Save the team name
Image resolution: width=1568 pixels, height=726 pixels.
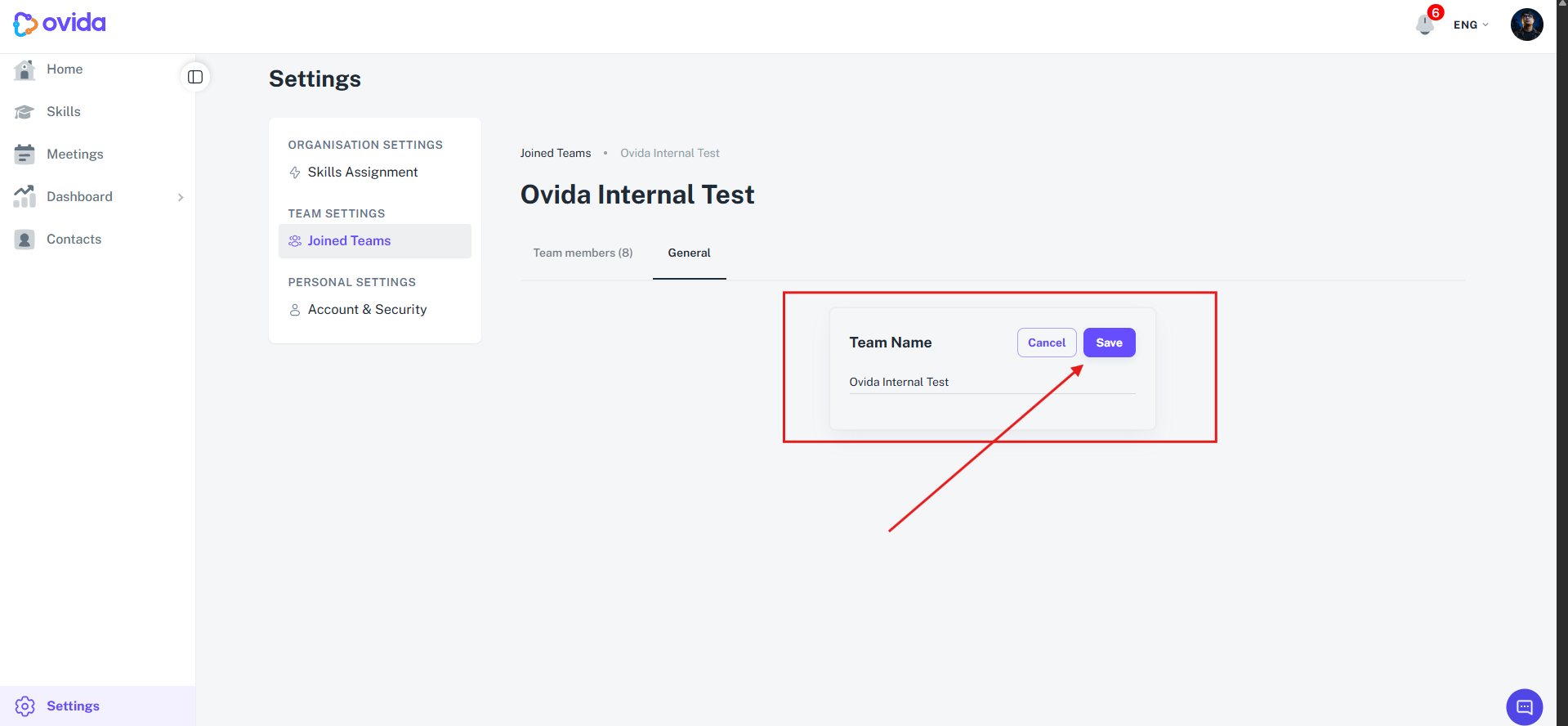coord(1109,343)
